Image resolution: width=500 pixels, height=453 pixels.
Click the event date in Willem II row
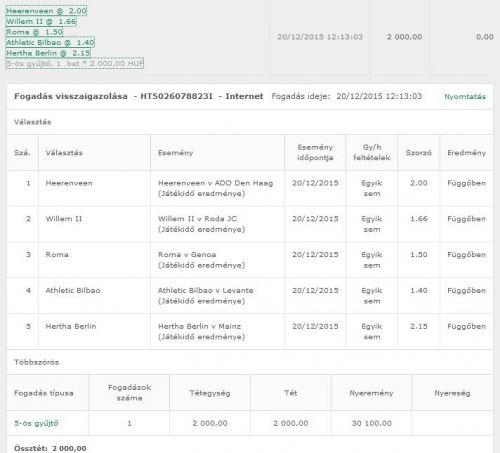click(x=315, y=219)
